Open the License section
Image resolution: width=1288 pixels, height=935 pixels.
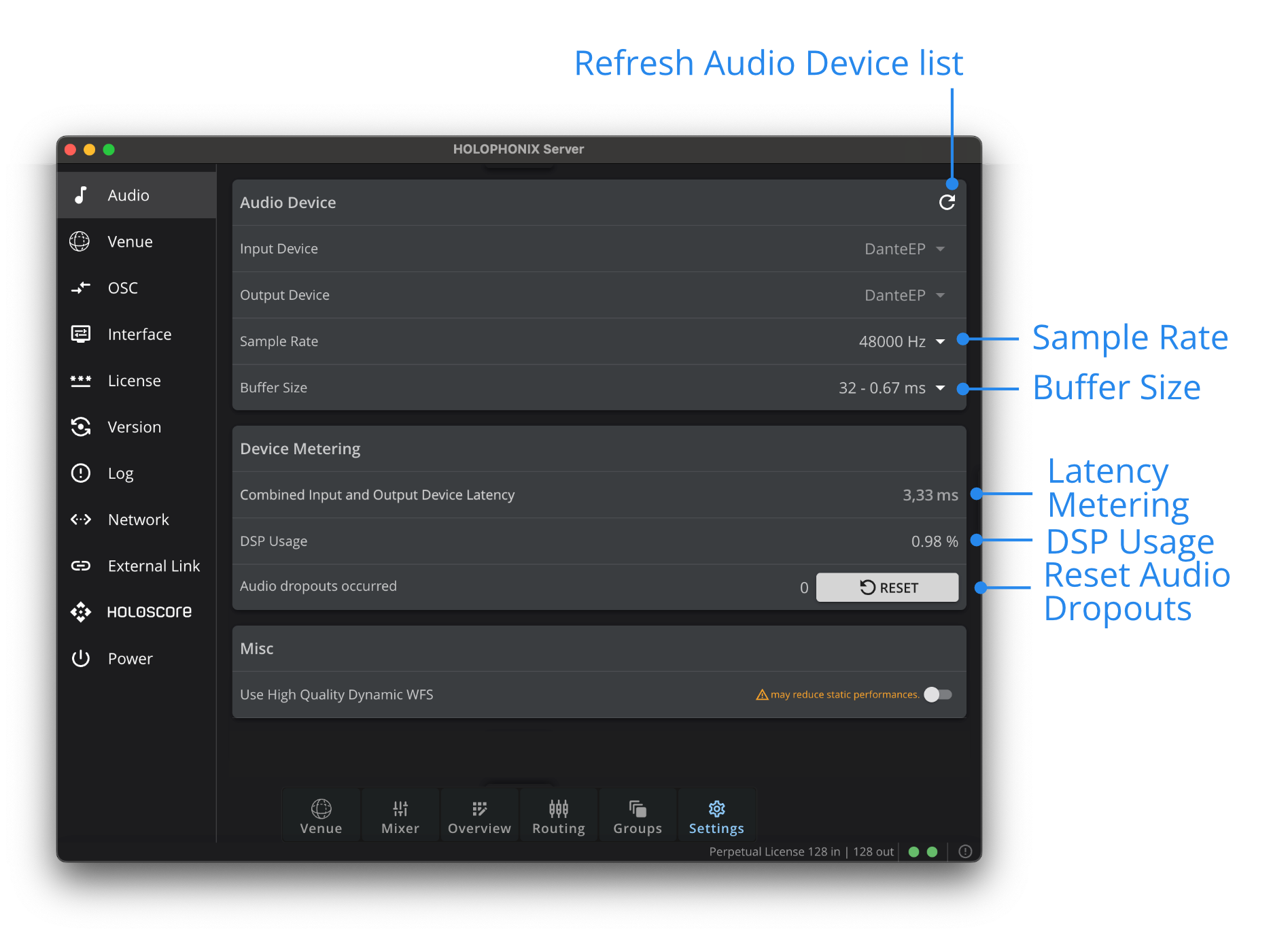[134, 380]
